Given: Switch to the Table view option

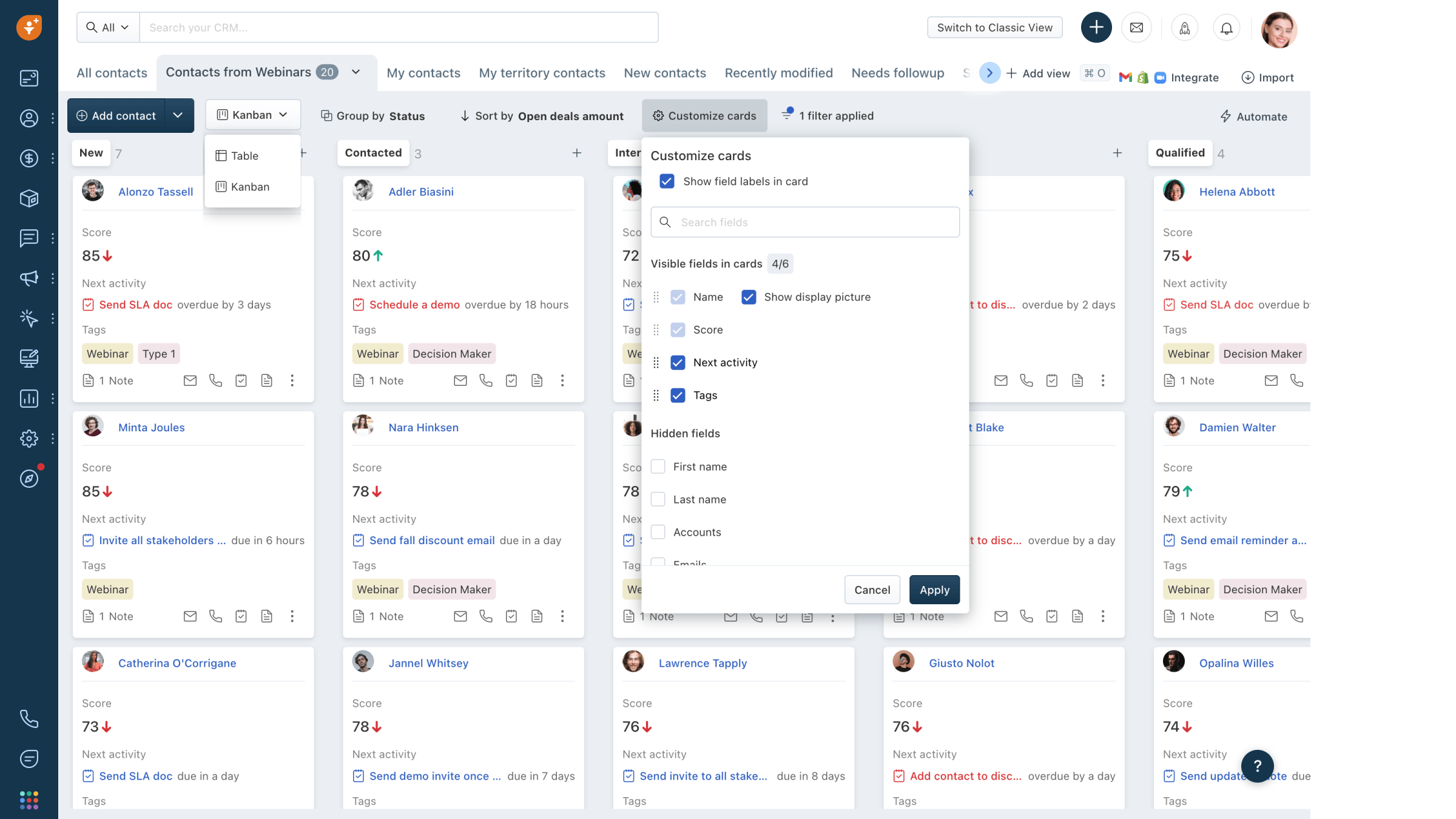Looking at the screenshot, I should coord(244,155).
